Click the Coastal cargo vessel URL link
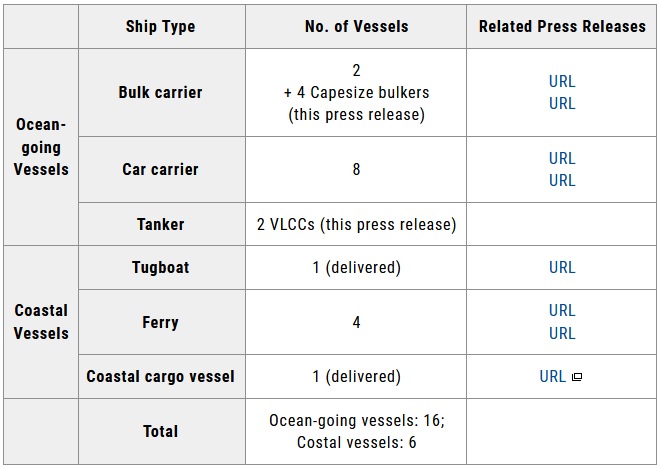This screenshot has height=468, width=660. click(x=552, y=377)
